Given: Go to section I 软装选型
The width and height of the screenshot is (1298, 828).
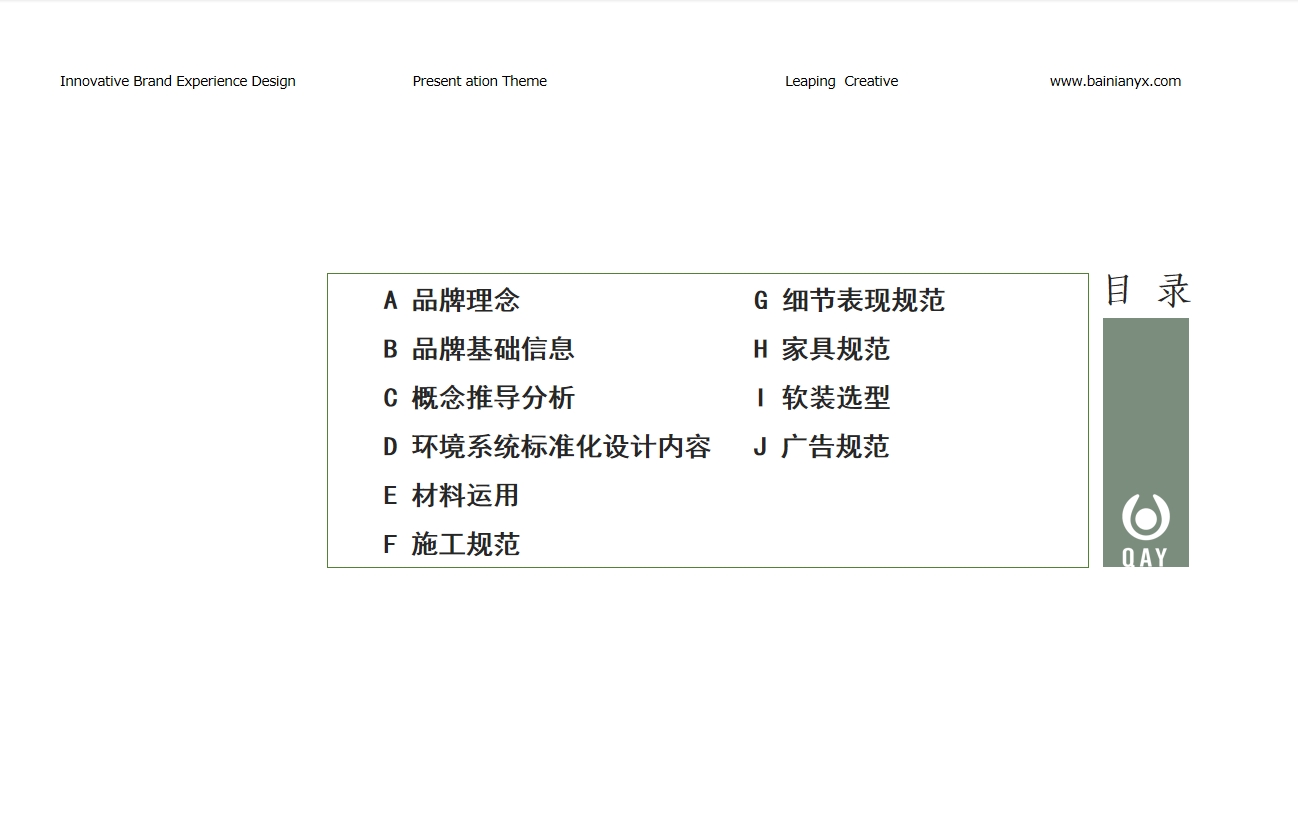Looking at the screenshot, I should 835,398.
